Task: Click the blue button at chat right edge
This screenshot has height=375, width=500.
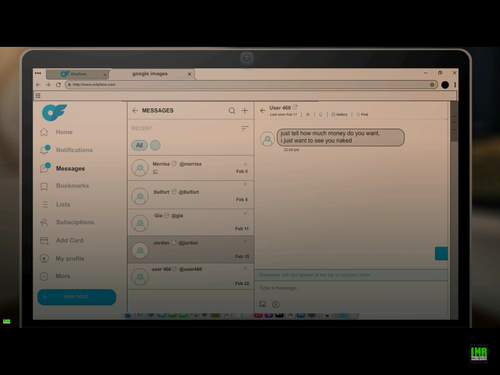Action: pos(441,254)
